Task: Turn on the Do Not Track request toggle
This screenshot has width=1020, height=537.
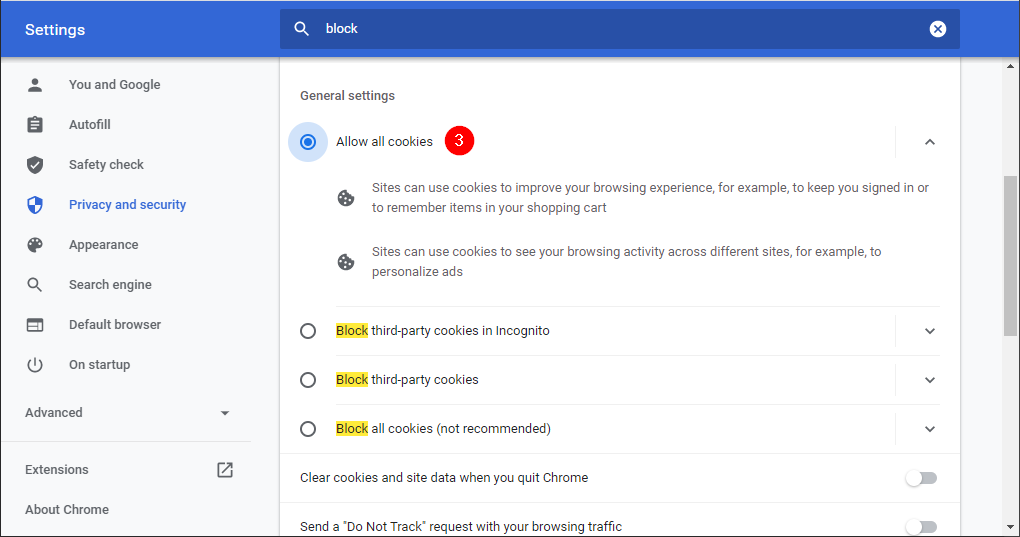Action: click(921, 526)
